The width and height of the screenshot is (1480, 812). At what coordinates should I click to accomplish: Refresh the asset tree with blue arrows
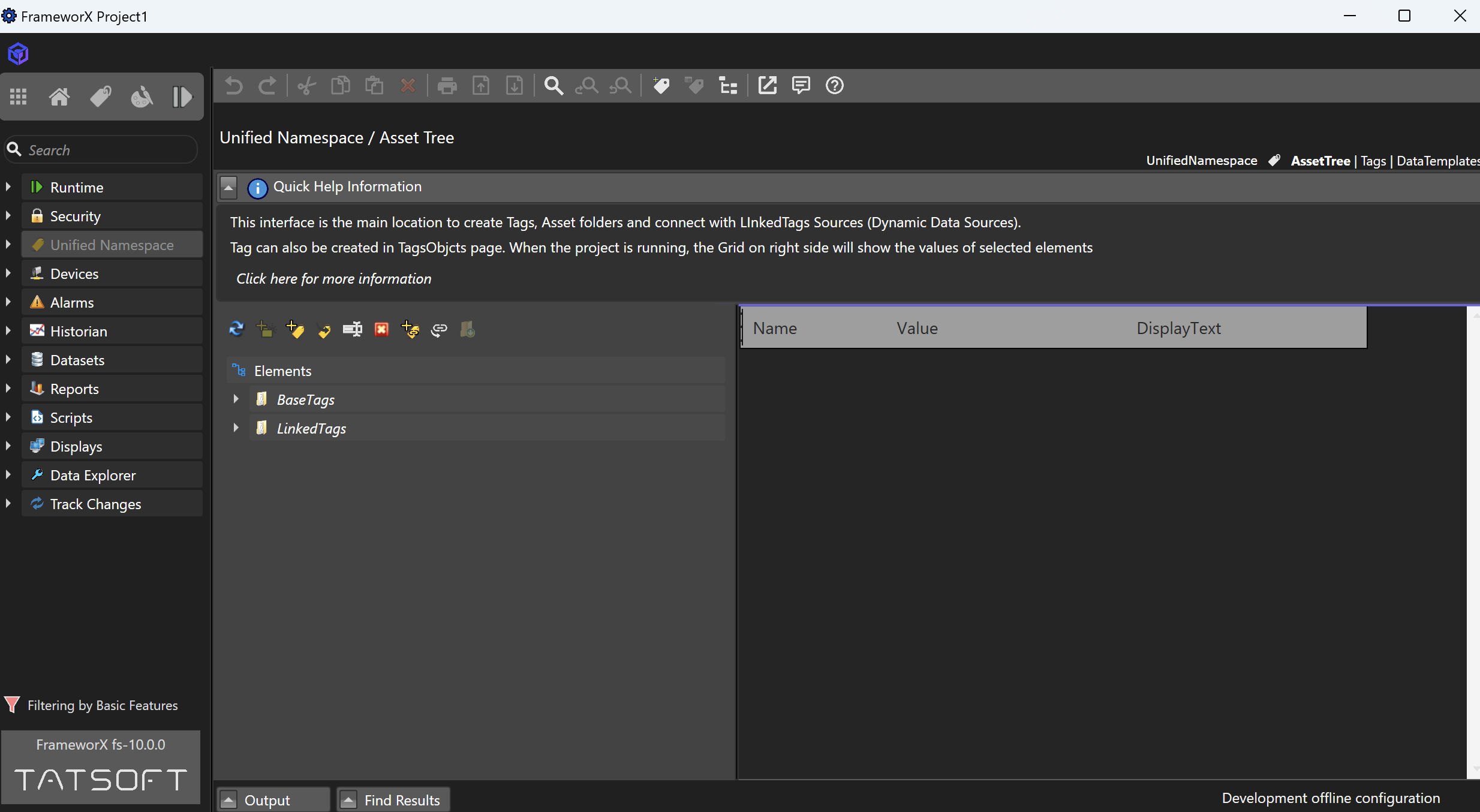click(237, 329)
